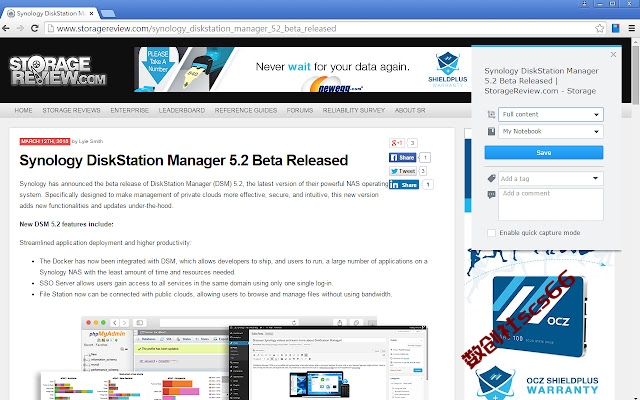The width and height of the screenshot is (640, 400).
Task: Open the ABOUT SR menu item
Action: [410, 110]
